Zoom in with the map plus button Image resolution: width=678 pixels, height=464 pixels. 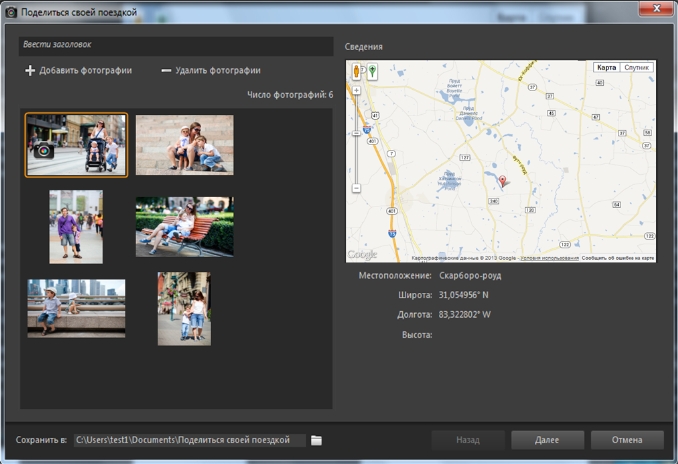[357, 90]
